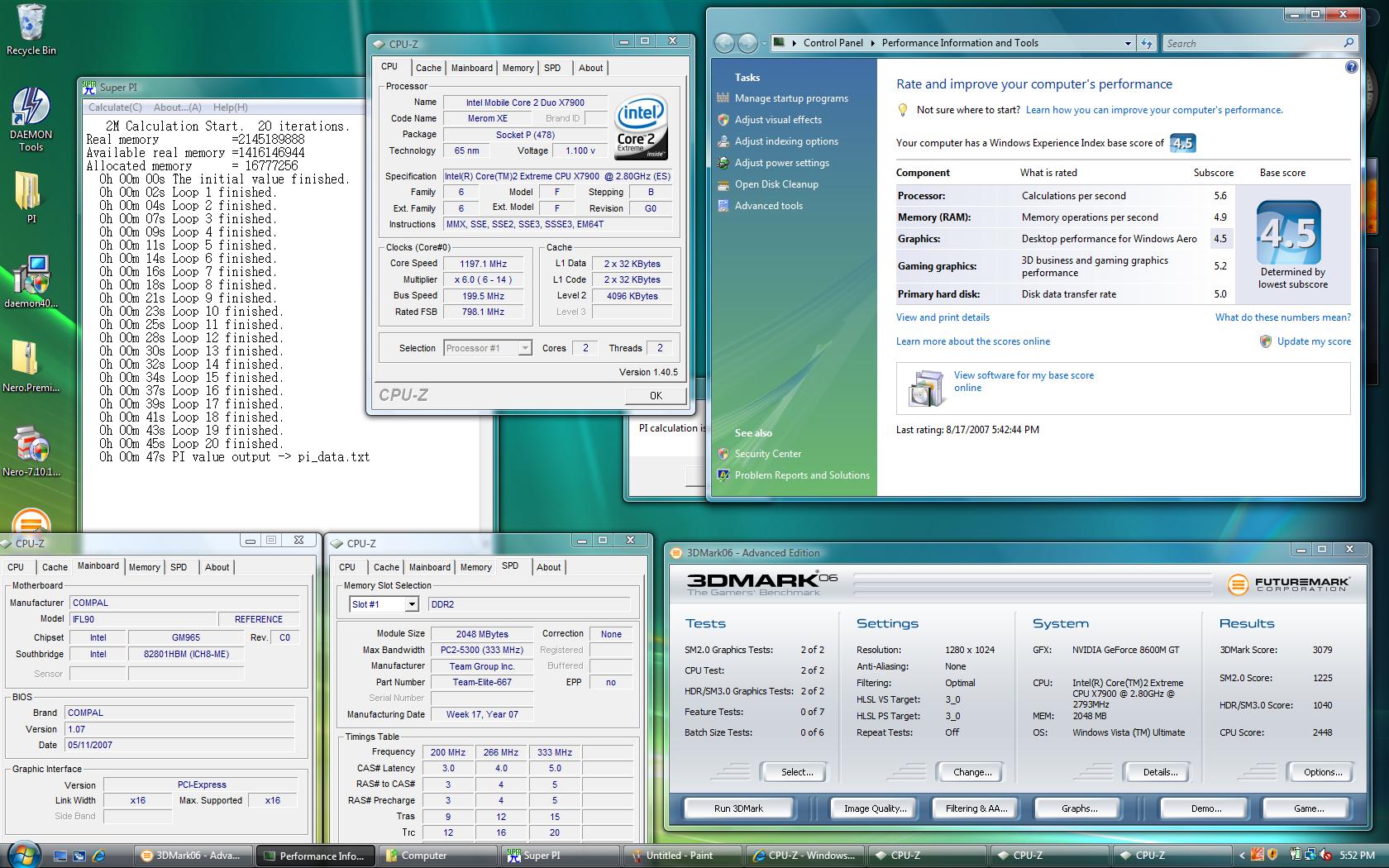Click the Back arrow in Control Panel
Screen dimensions: 1389x868
pos(724,43)
